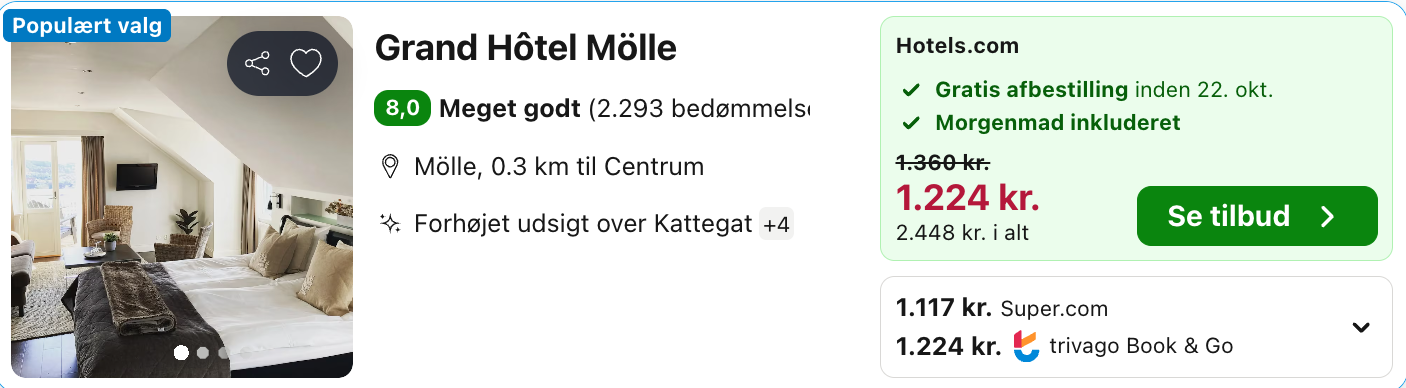Expand the +4 highlights badge
Screen dimensions: 1406x388
pos(776,224)
